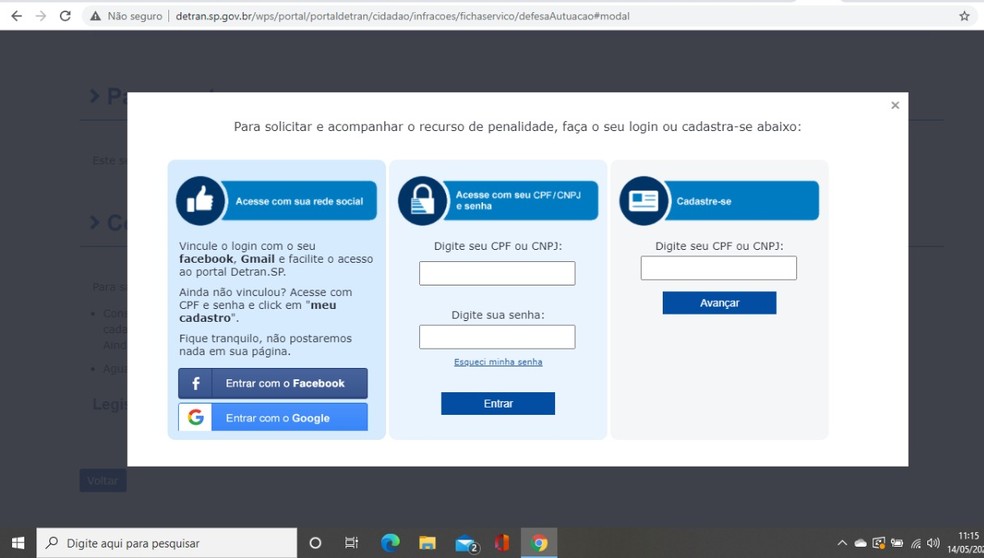Image resolution: width=984 pixels, height=558 pixels.
Task: Open File Explorer from taskbar
Action: [427, 543]
